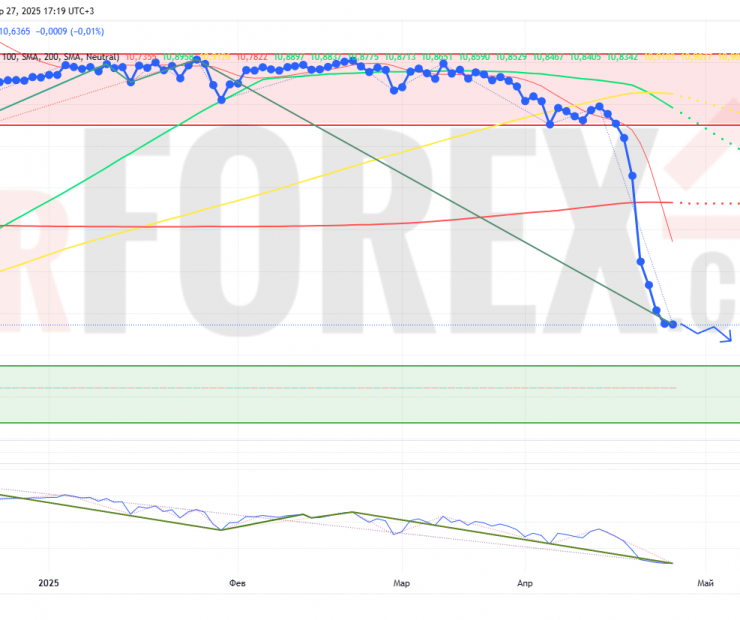Screen dimensions: 740x620
Task: Click the price change −0,0009 (−0,01%)
Action: [x=70, y=32]
